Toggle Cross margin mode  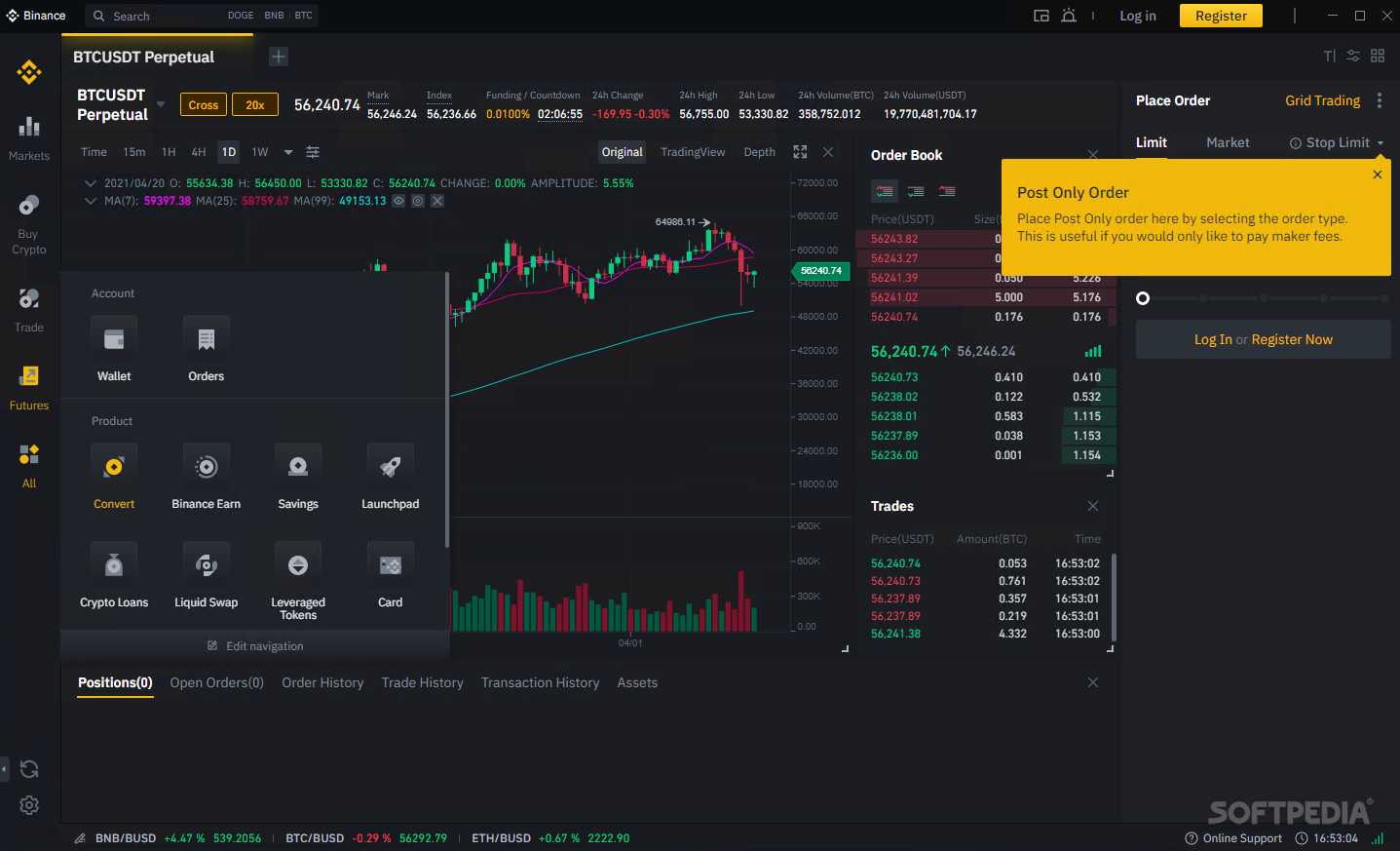coord(204,105)
